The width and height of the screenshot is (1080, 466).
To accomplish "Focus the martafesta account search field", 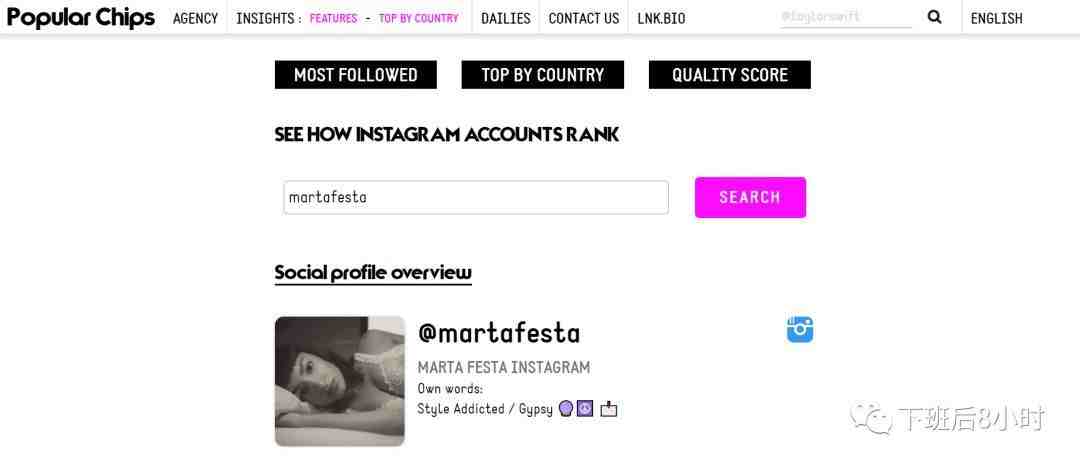I will [476, 197].
